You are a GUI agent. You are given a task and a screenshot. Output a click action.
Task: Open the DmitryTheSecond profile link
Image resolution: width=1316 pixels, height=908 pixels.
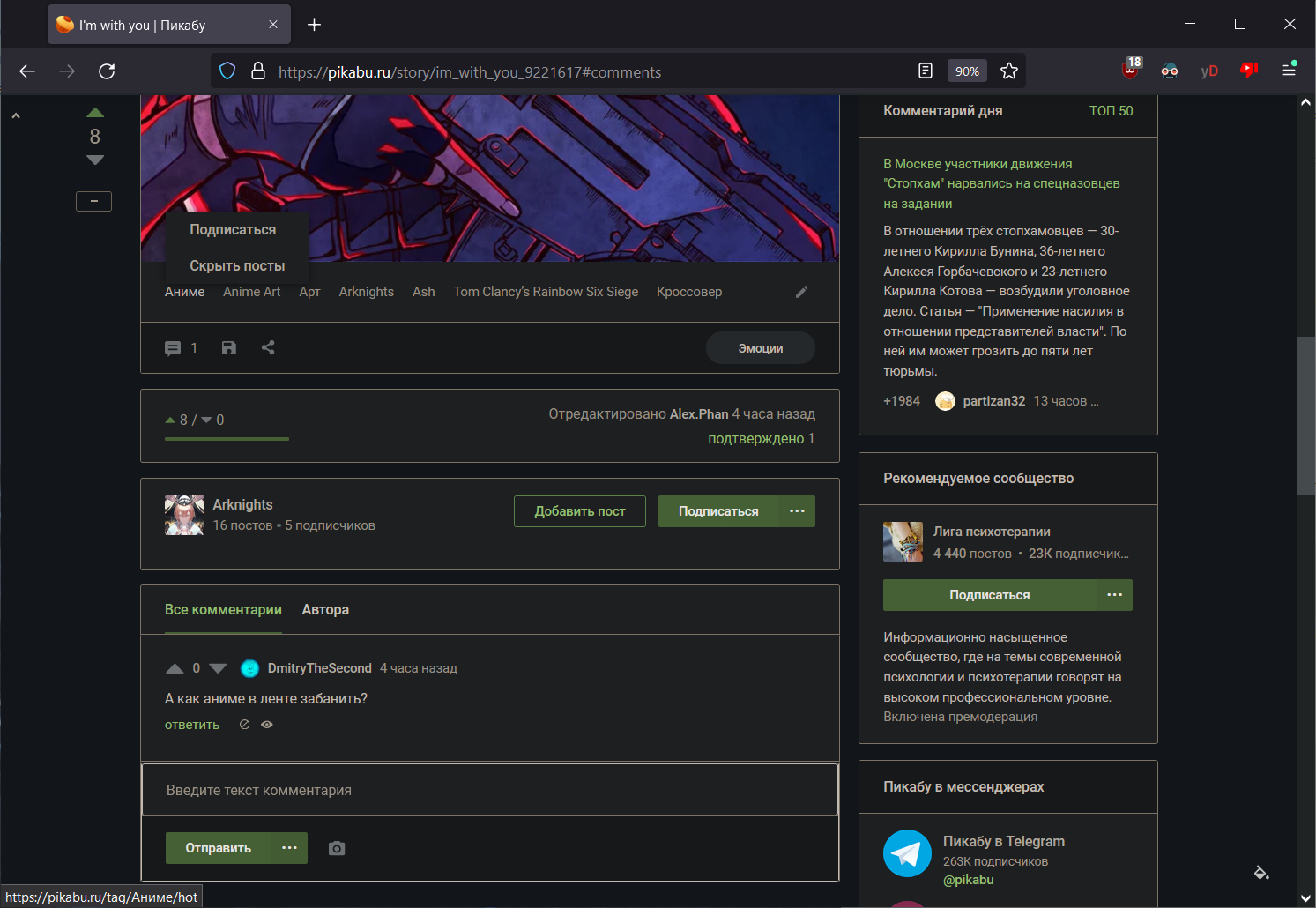pos(320,668)
